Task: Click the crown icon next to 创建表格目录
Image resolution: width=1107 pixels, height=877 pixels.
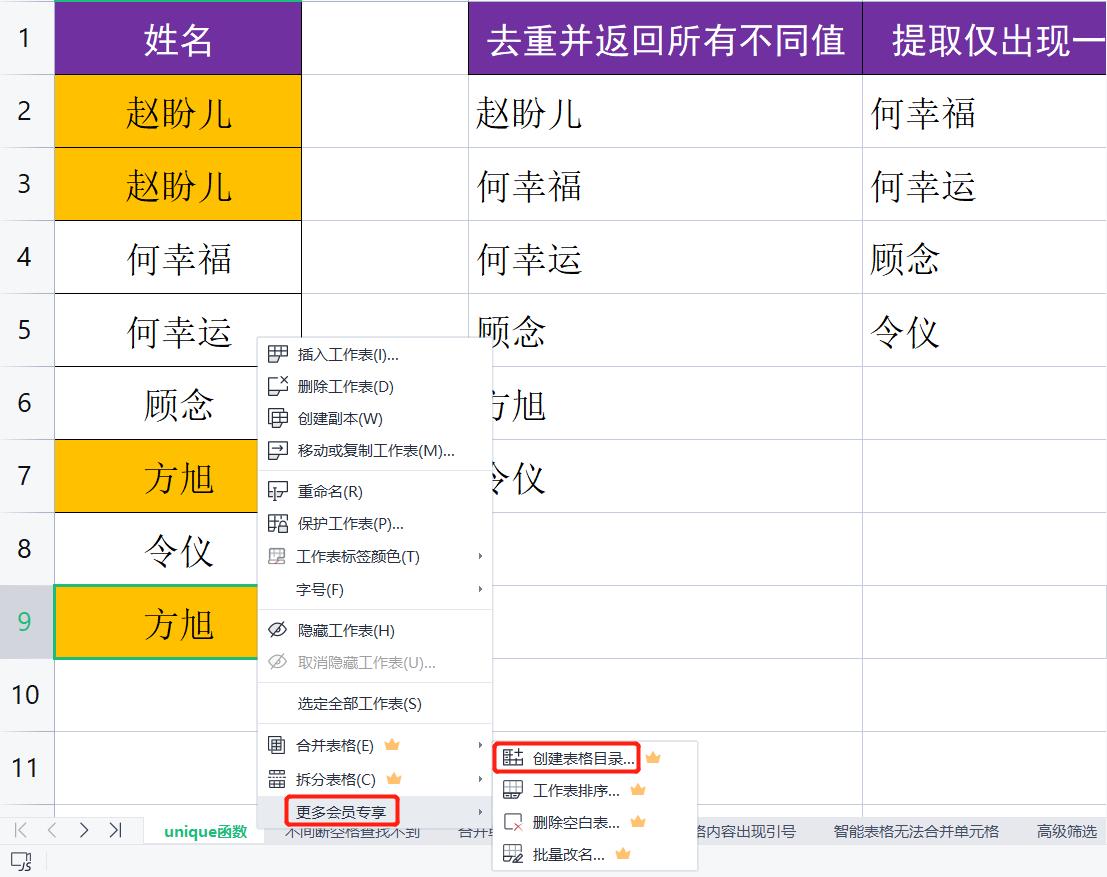Action: pos(651,757)
